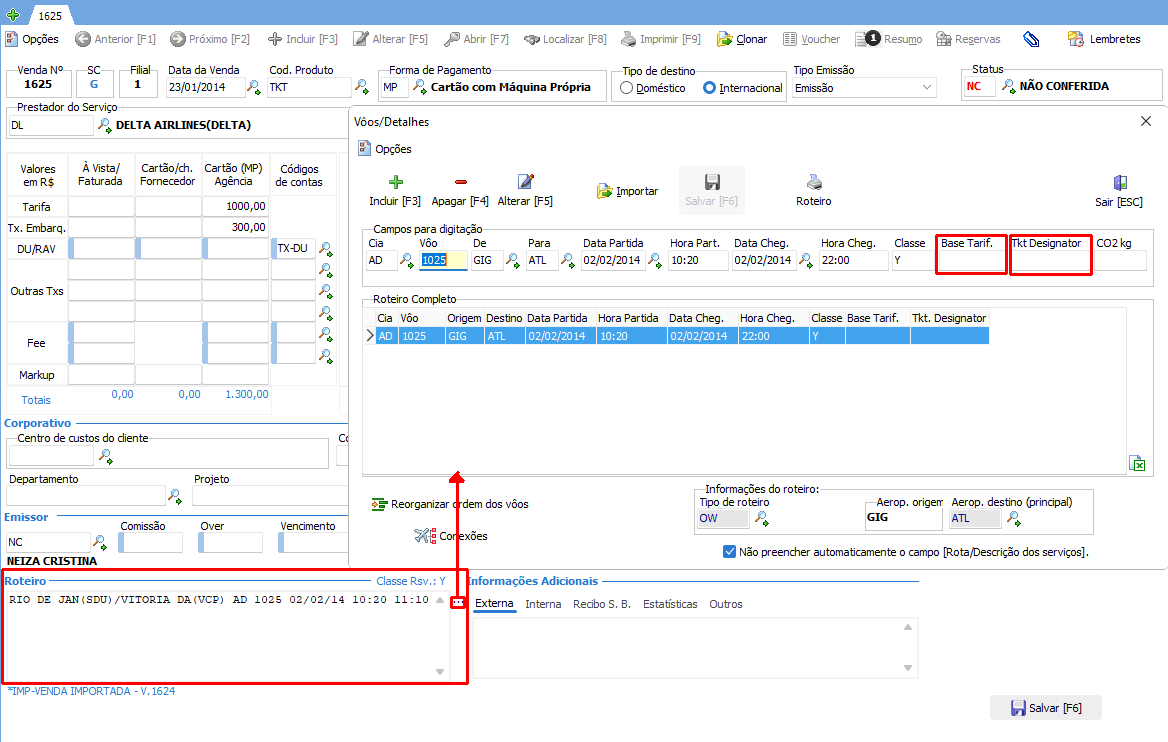1168x742 pixels.
Task: Click calendar lookup for Data Cheg.
Action: coord(805,260)
